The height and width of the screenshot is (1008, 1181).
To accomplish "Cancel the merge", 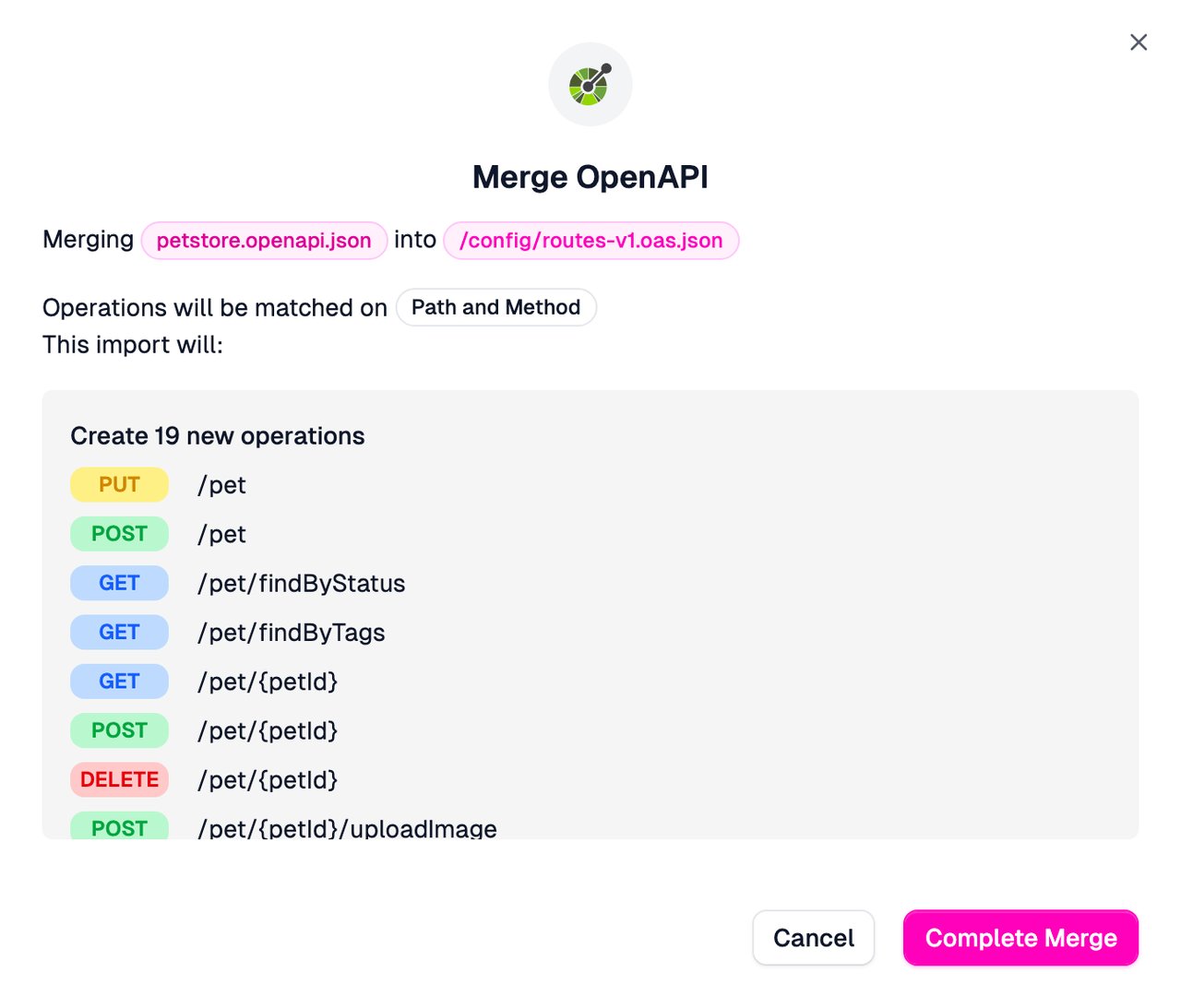I will (814, 938).
